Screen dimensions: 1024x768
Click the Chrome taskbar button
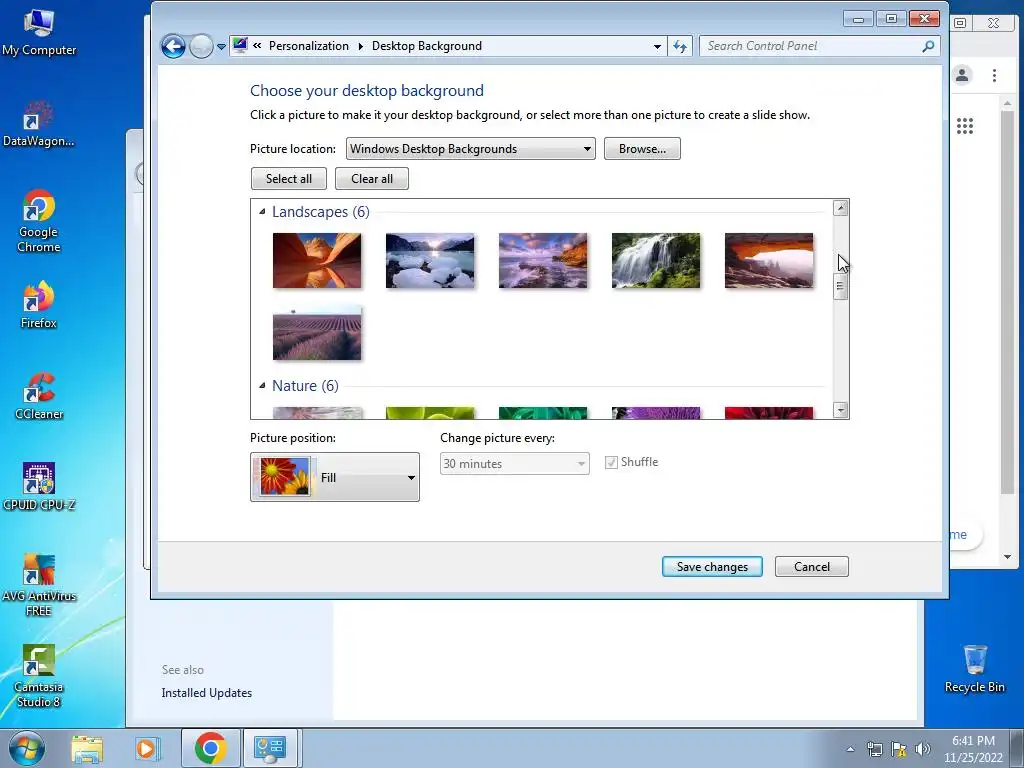(x=210, y=748)
